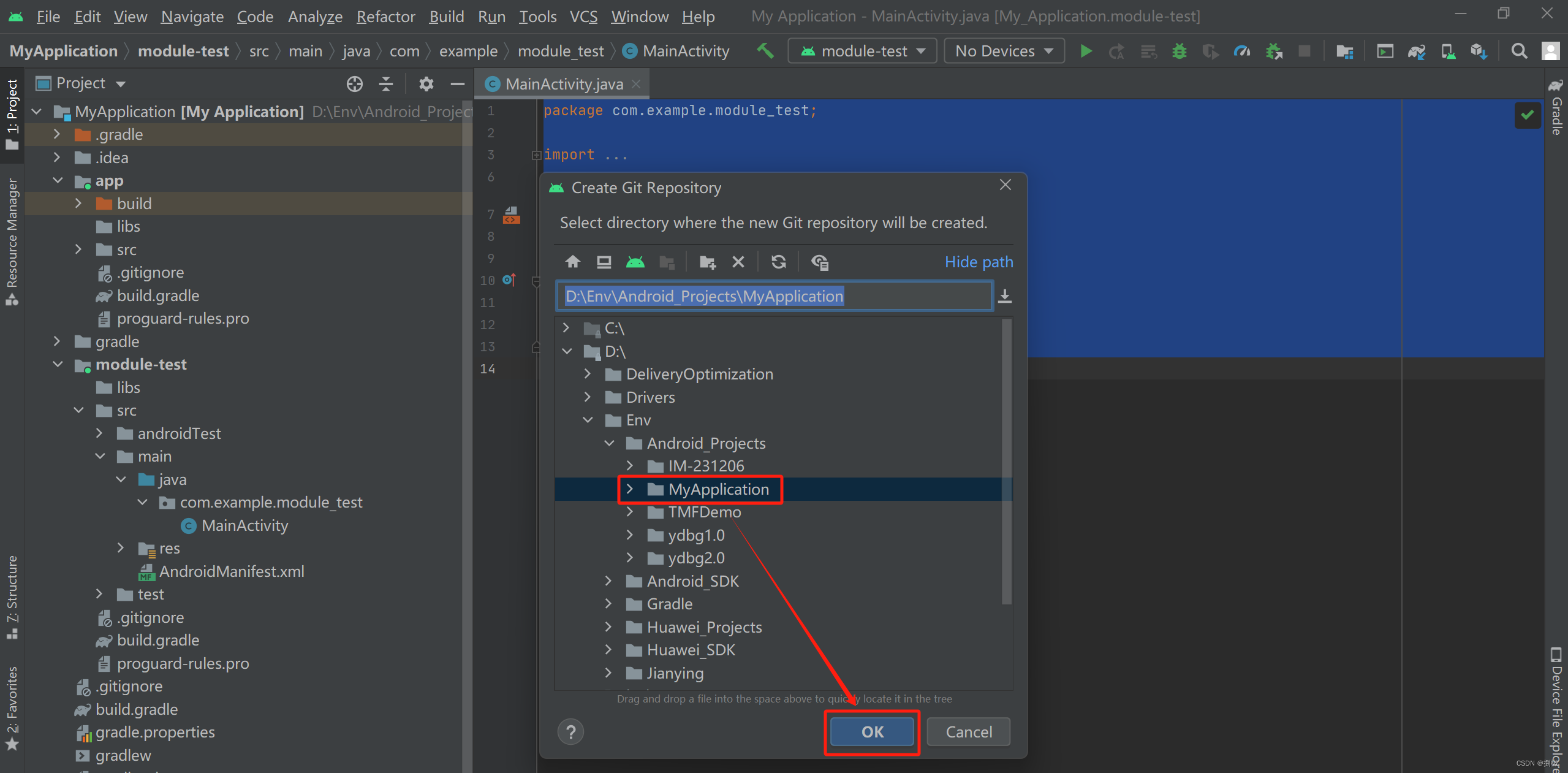Click the Profile app icon in toolbar
The image size is (1568, 773).
1241,50
